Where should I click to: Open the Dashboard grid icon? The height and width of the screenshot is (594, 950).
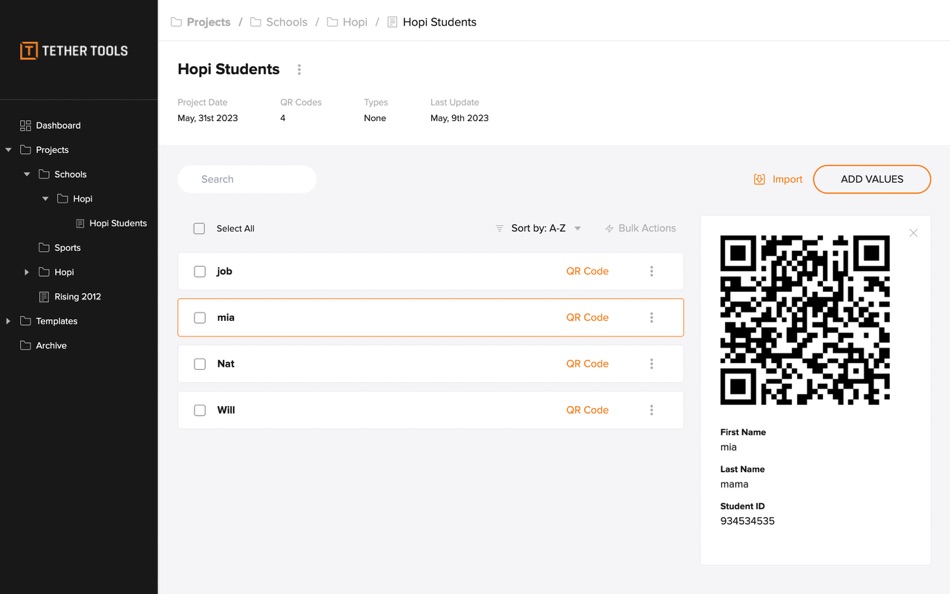pyautogui.click(x=25, y=125)
